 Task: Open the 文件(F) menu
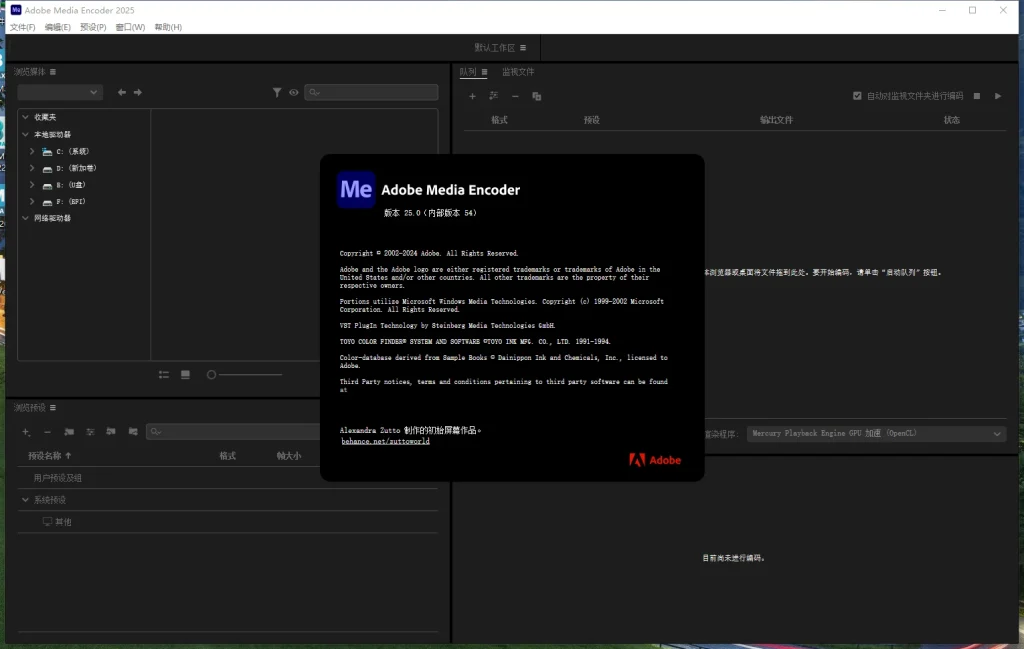(22, 27)
